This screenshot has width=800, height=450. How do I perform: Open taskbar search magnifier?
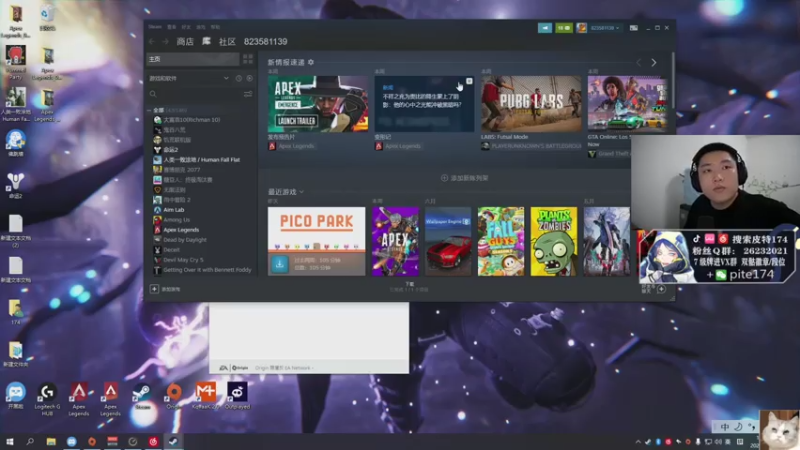coord(30,441)
